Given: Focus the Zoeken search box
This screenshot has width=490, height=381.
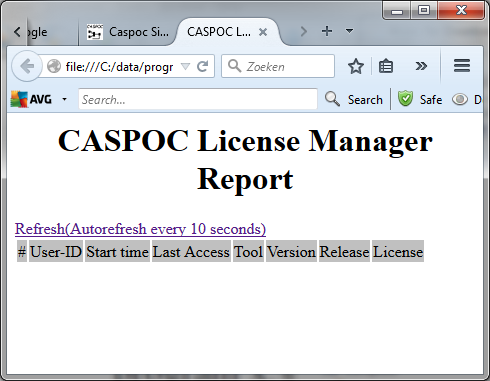Looking at the screenshot, I should click(278, 66).
